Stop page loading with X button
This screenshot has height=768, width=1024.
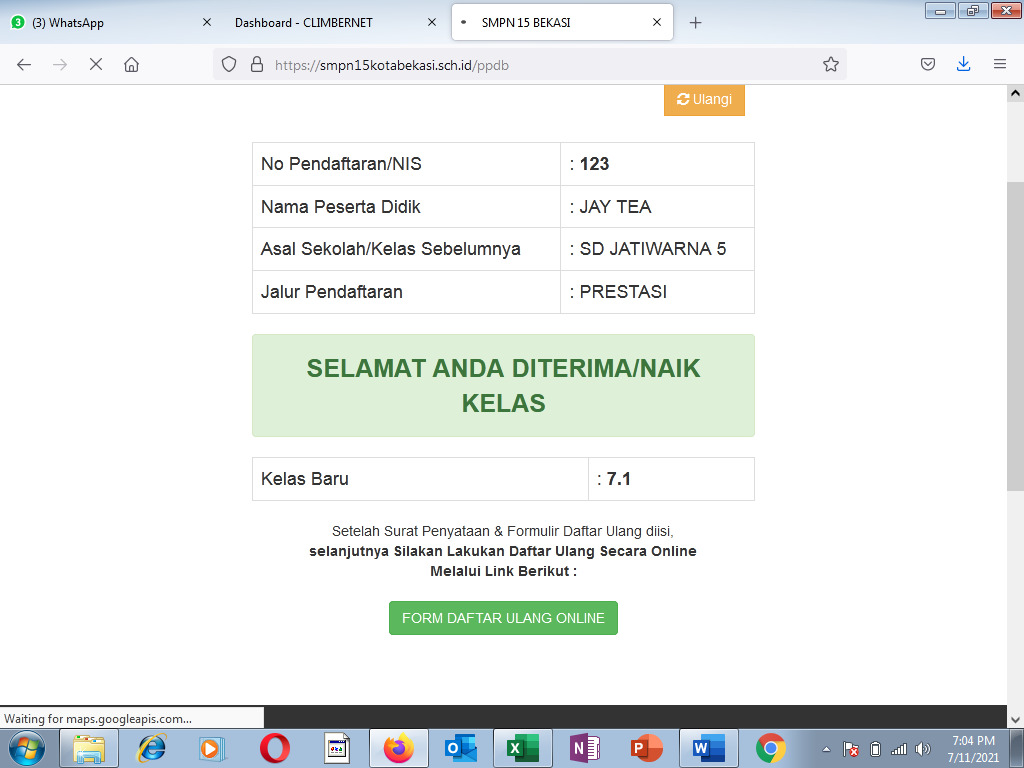[96, 64]
